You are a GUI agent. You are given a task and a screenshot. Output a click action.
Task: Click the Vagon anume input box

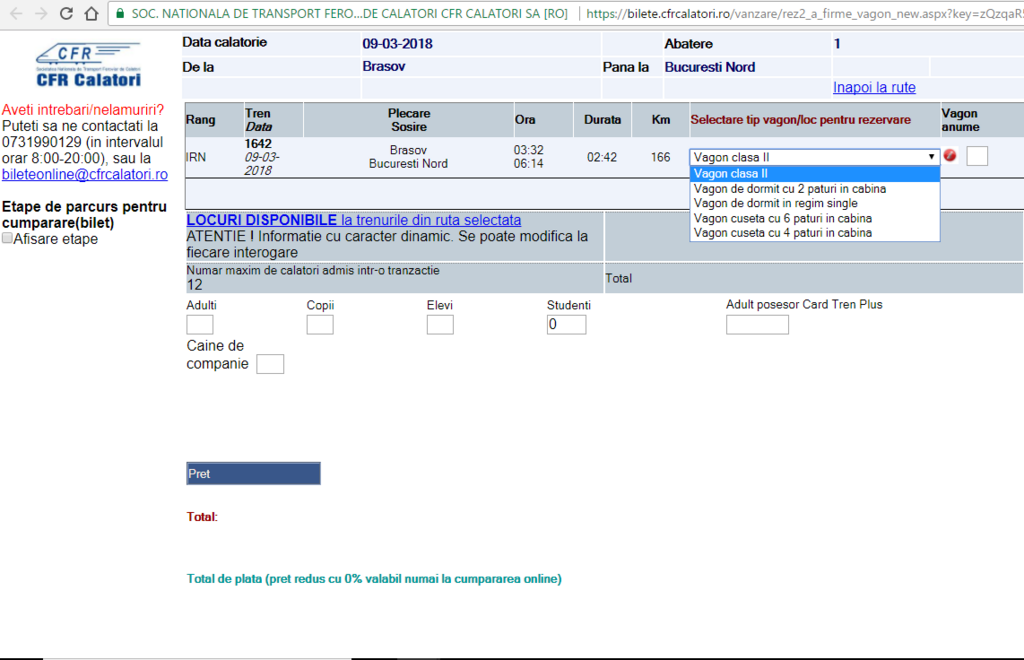pyautogui.click(x=977, y=156)
